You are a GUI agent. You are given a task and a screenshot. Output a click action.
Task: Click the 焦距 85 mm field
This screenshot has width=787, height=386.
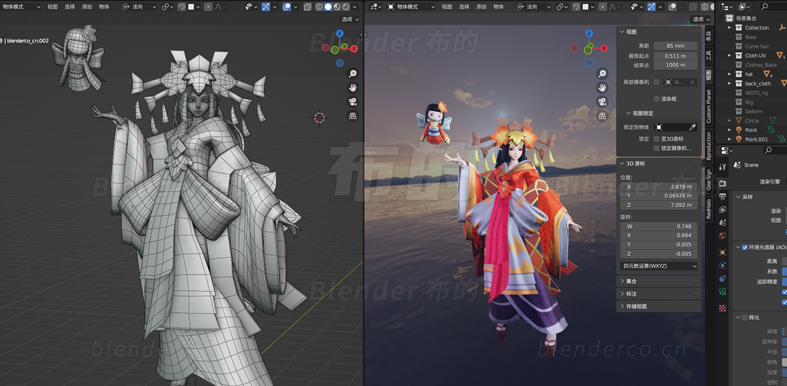coord(676,46)
